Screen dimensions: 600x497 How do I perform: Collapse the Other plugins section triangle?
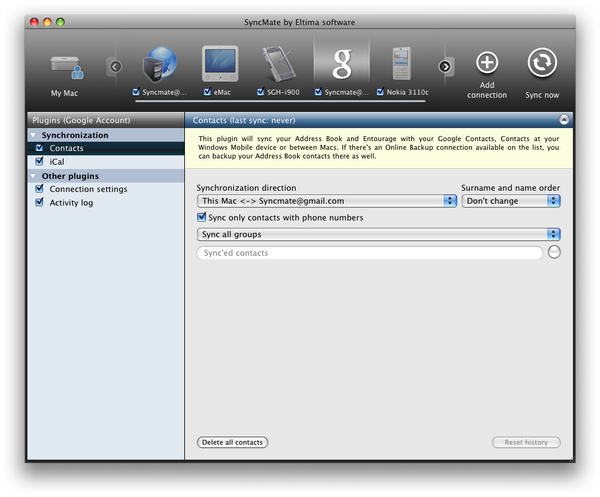pos(33,176)
